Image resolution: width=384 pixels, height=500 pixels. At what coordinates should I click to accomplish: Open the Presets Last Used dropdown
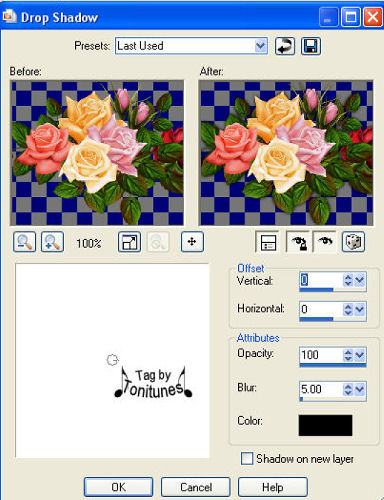261,46
